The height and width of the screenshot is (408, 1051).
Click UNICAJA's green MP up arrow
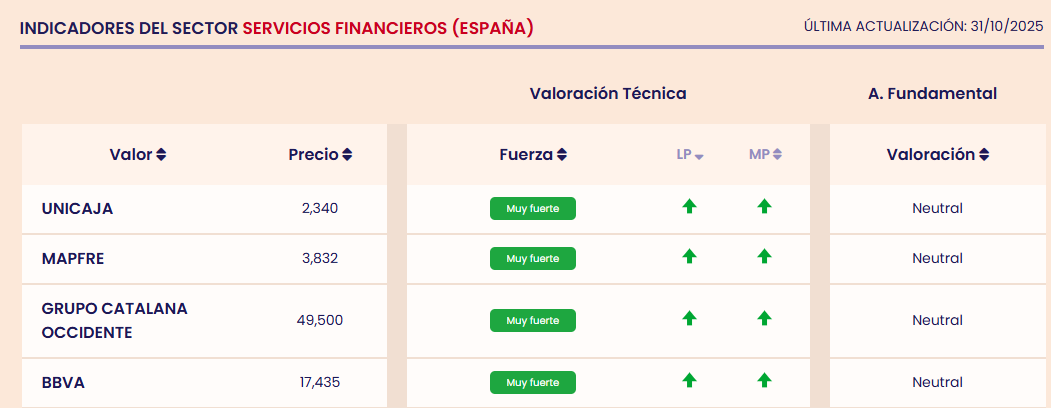(x=764, y=207)
